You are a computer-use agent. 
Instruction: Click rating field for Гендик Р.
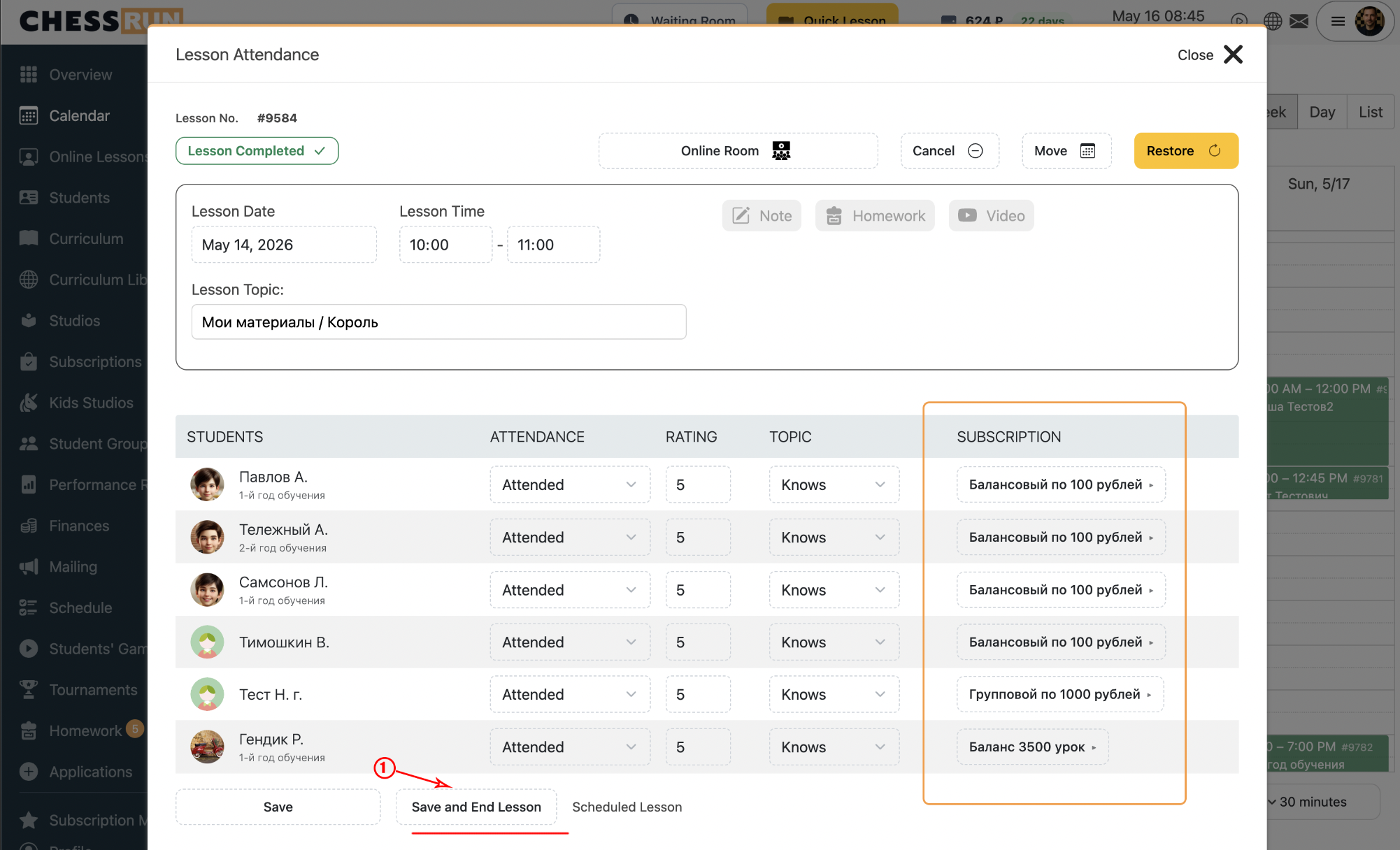[x=698, y=747]
